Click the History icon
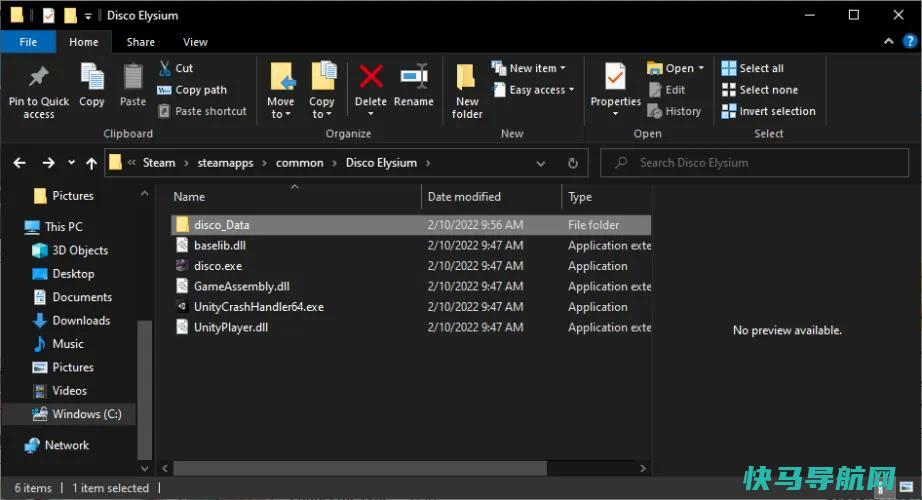Screen dimensions: 922x500 (655, 111)
